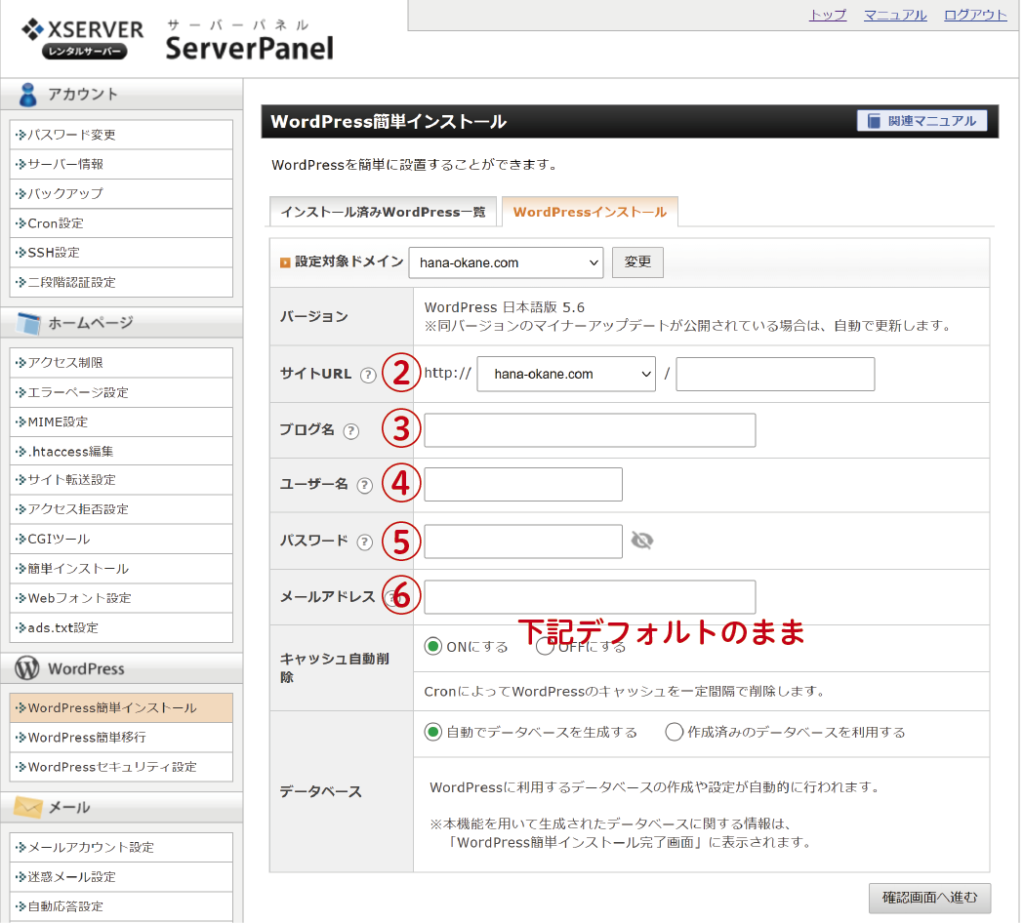The height and width of the screenshot is (923, 1024).
Task: Open 簡単インストール in sidebar
Action: (121, 569)
